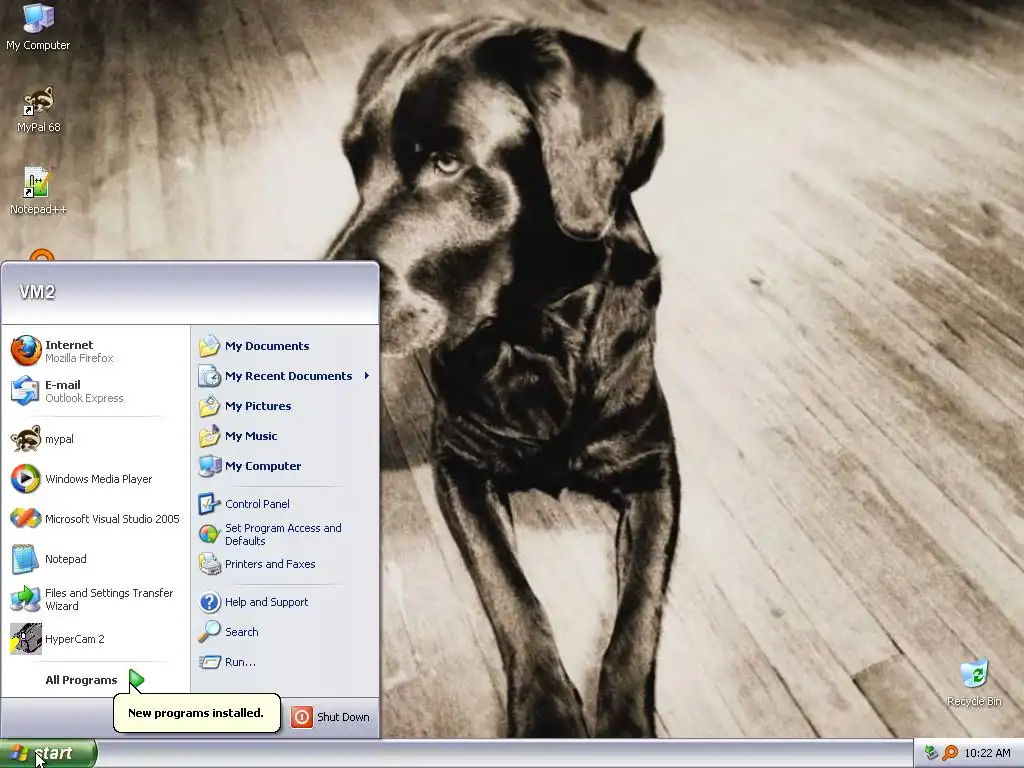Click the Windows Media Player icon
Image resolution: width=1024 pixels, height=768 pixels.
[25, 479]
